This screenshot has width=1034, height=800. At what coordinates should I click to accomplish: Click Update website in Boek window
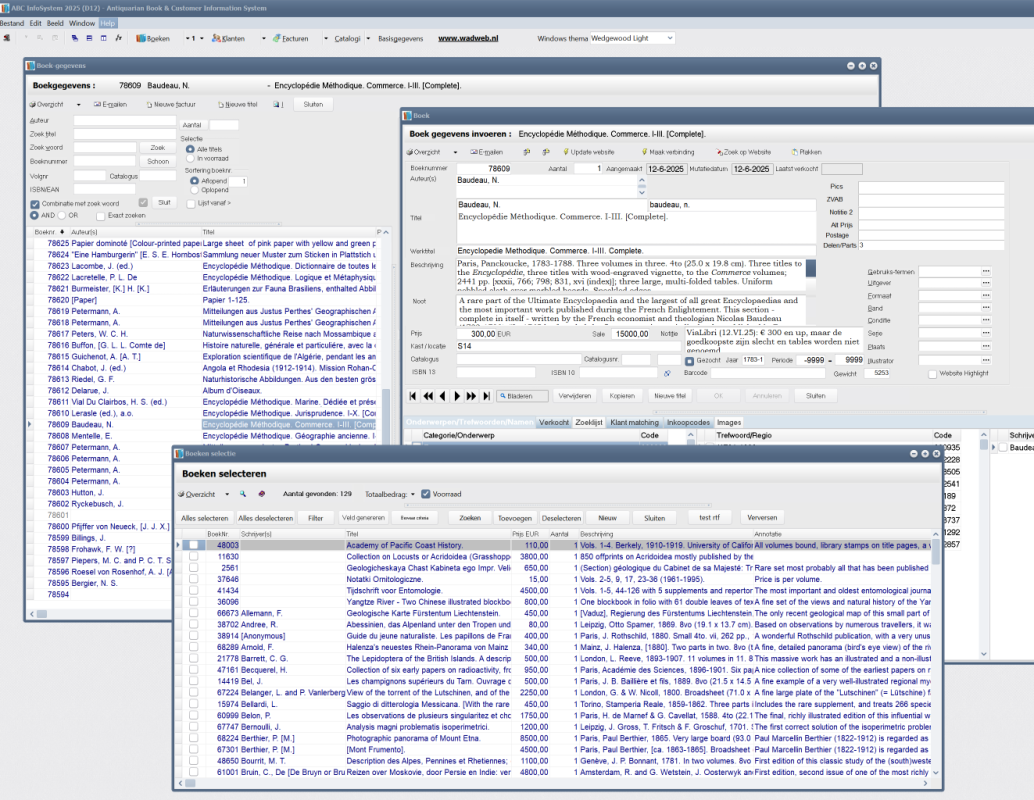(588, 152)
